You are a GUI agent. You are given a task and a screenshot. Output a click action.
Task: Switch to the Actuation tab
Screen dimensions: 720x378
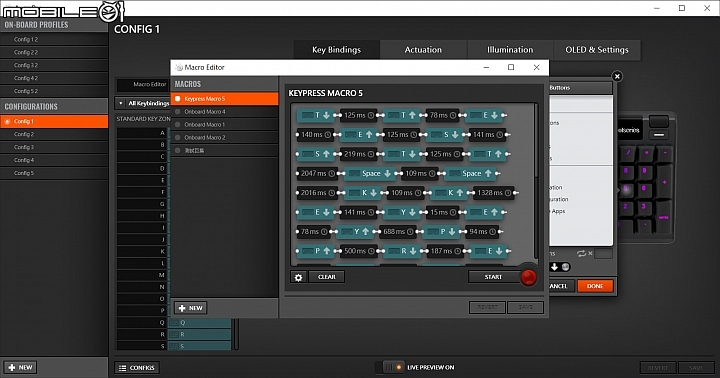pos(423,50)
